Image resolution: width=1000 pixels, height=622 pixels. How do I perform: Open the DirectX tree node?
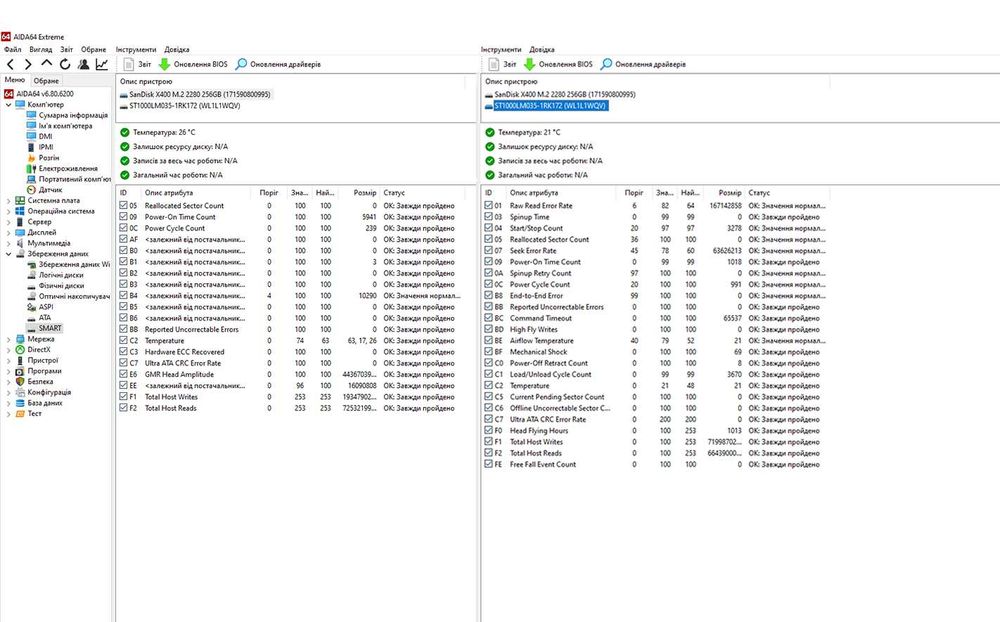pos(38,350)
